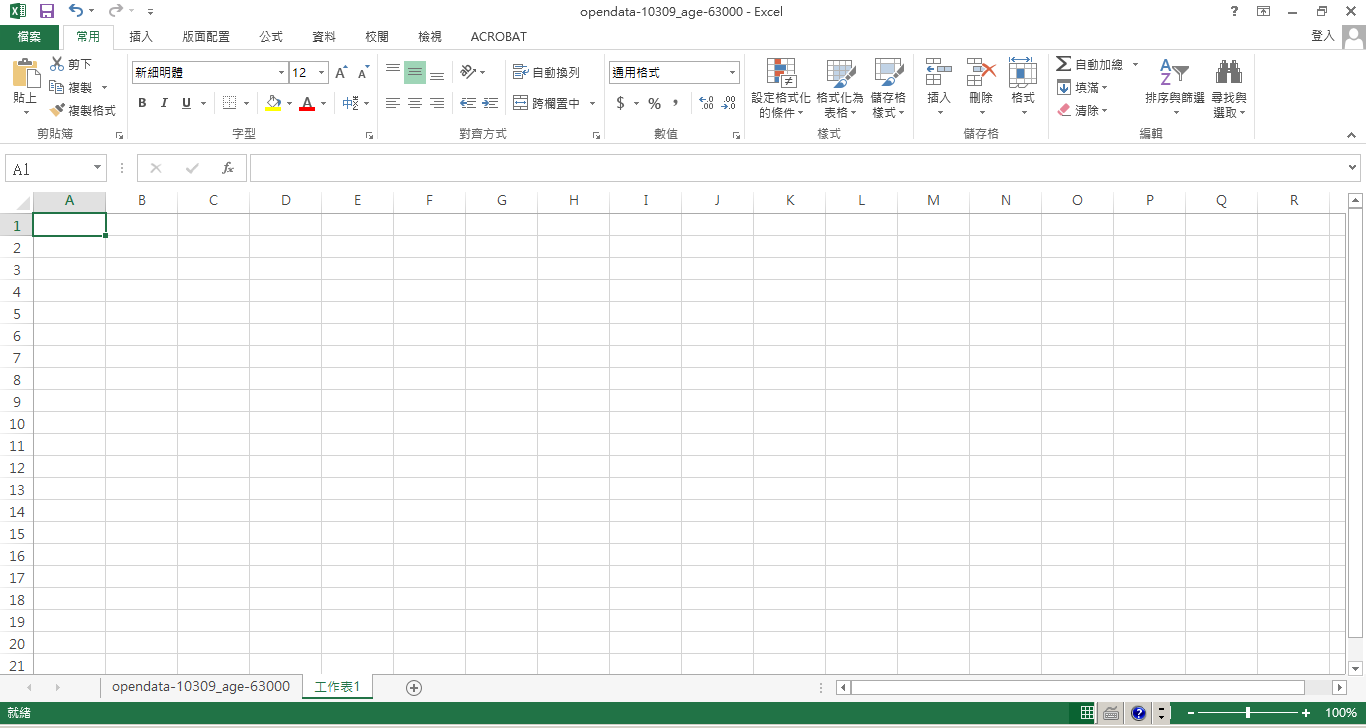The image size is (1366, 728).
Task: Toggle Wrap Text (自動換列)
Action: point(546,73)
